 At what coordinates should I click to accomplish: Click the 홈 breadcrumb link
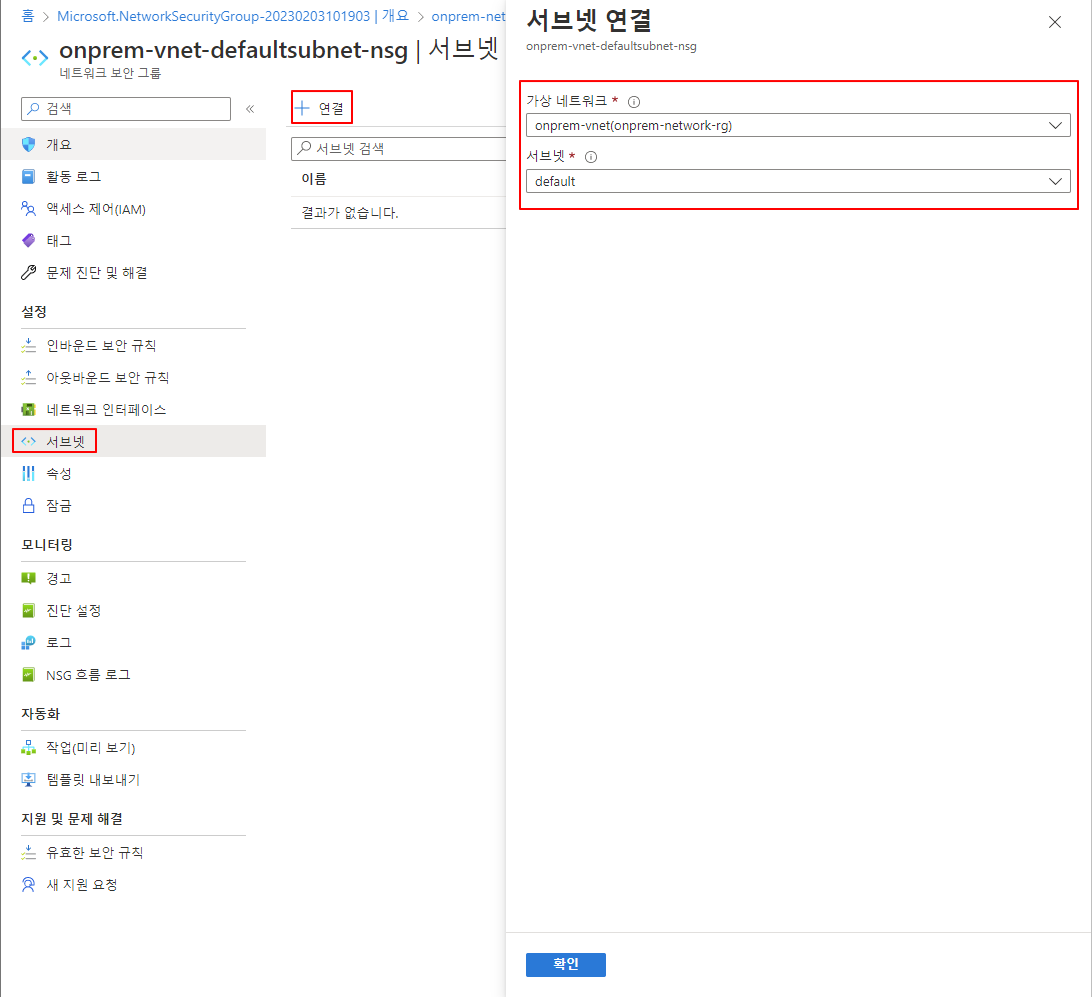(28, 16)
